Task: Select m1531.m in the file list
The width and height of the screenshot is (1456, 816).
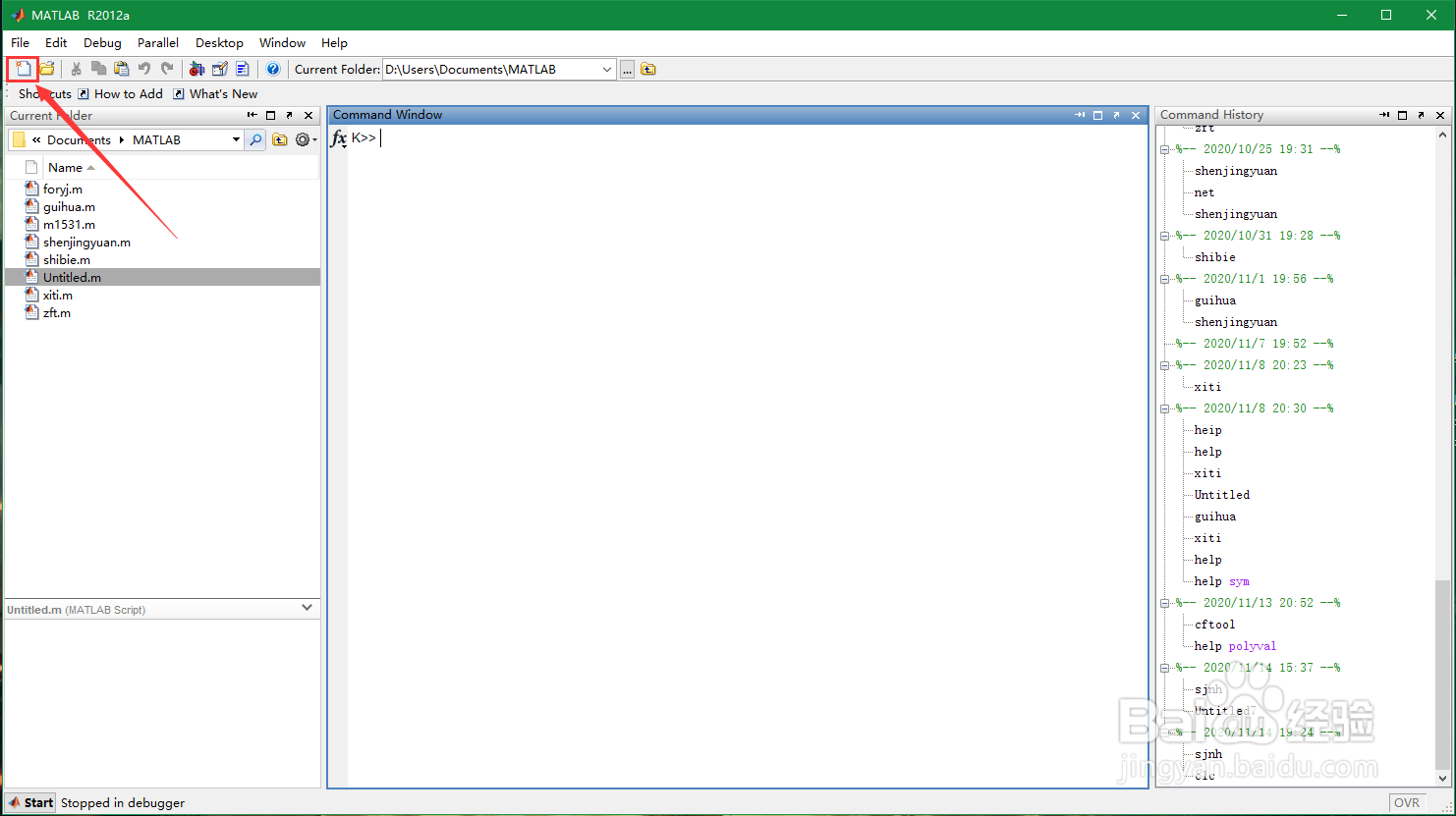Action: click(69, 224)
